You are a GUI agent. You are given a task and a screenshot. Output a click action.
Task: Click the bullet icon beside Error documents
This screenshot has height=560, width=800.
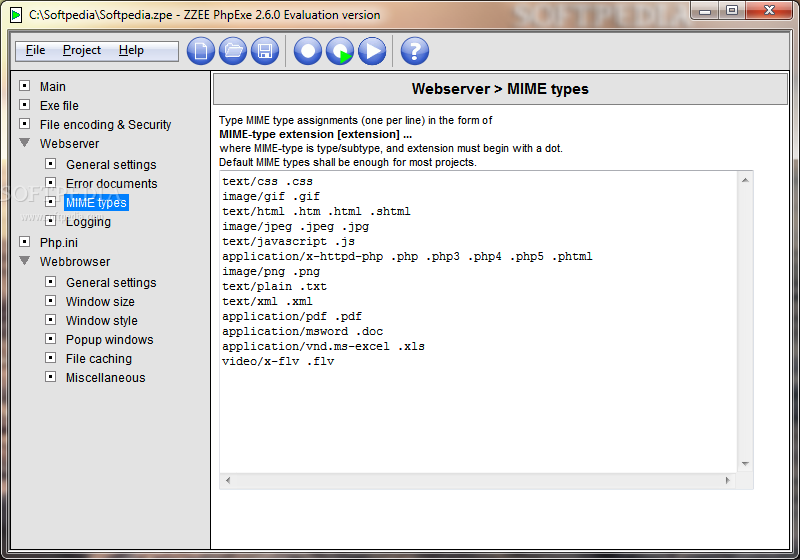[51, 183]
